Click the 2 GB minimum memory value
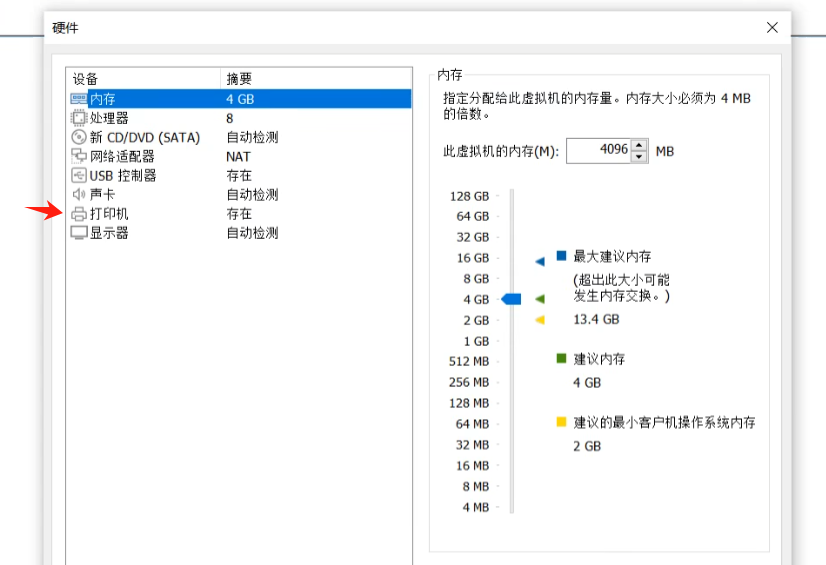The width and height of the screenshot is (826, 565). (x=587, y=446)
